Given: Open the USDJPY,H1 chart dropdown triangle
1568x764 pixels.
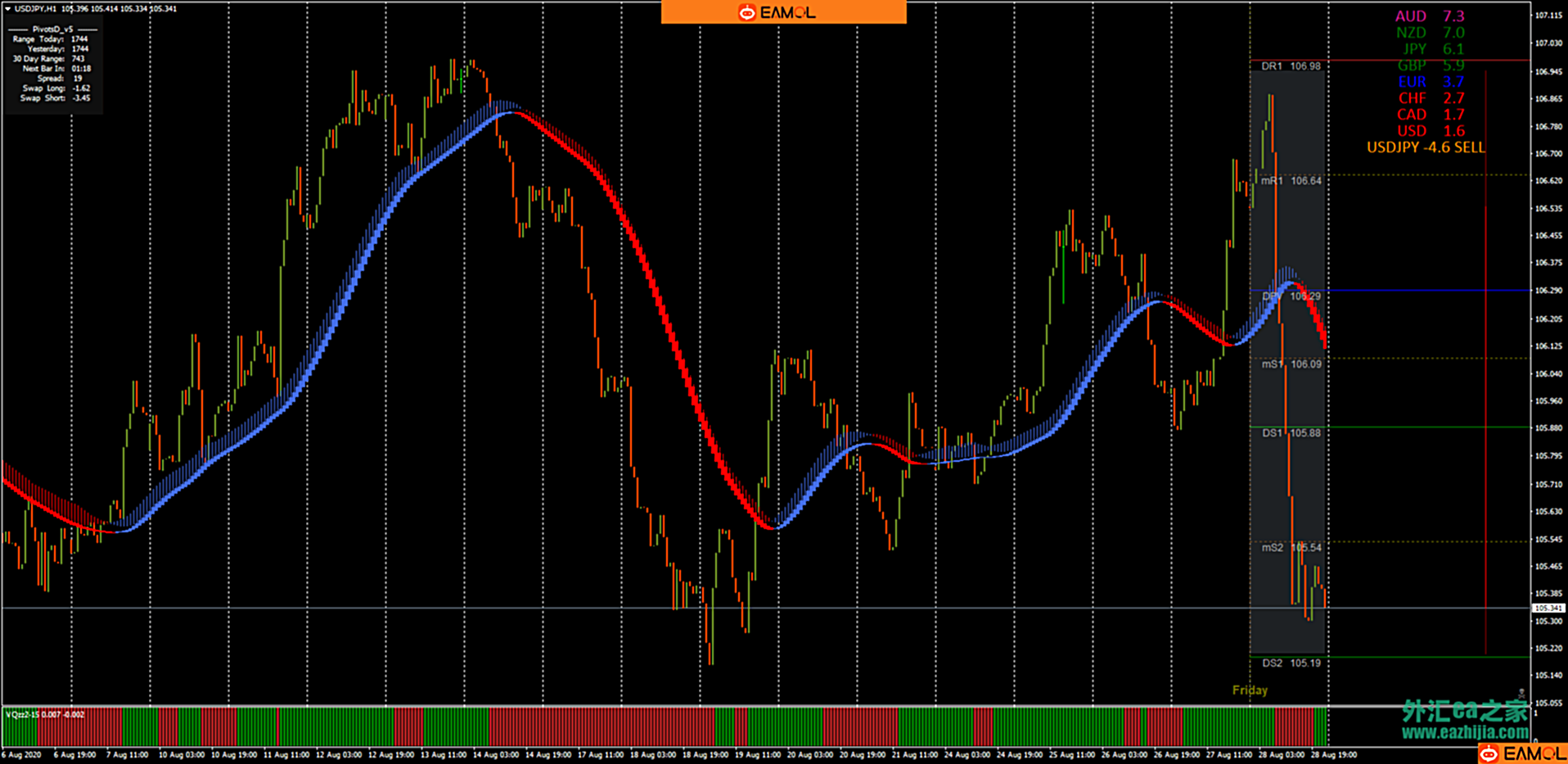Looking at the screenshot, I should click(x=7, y=9).
